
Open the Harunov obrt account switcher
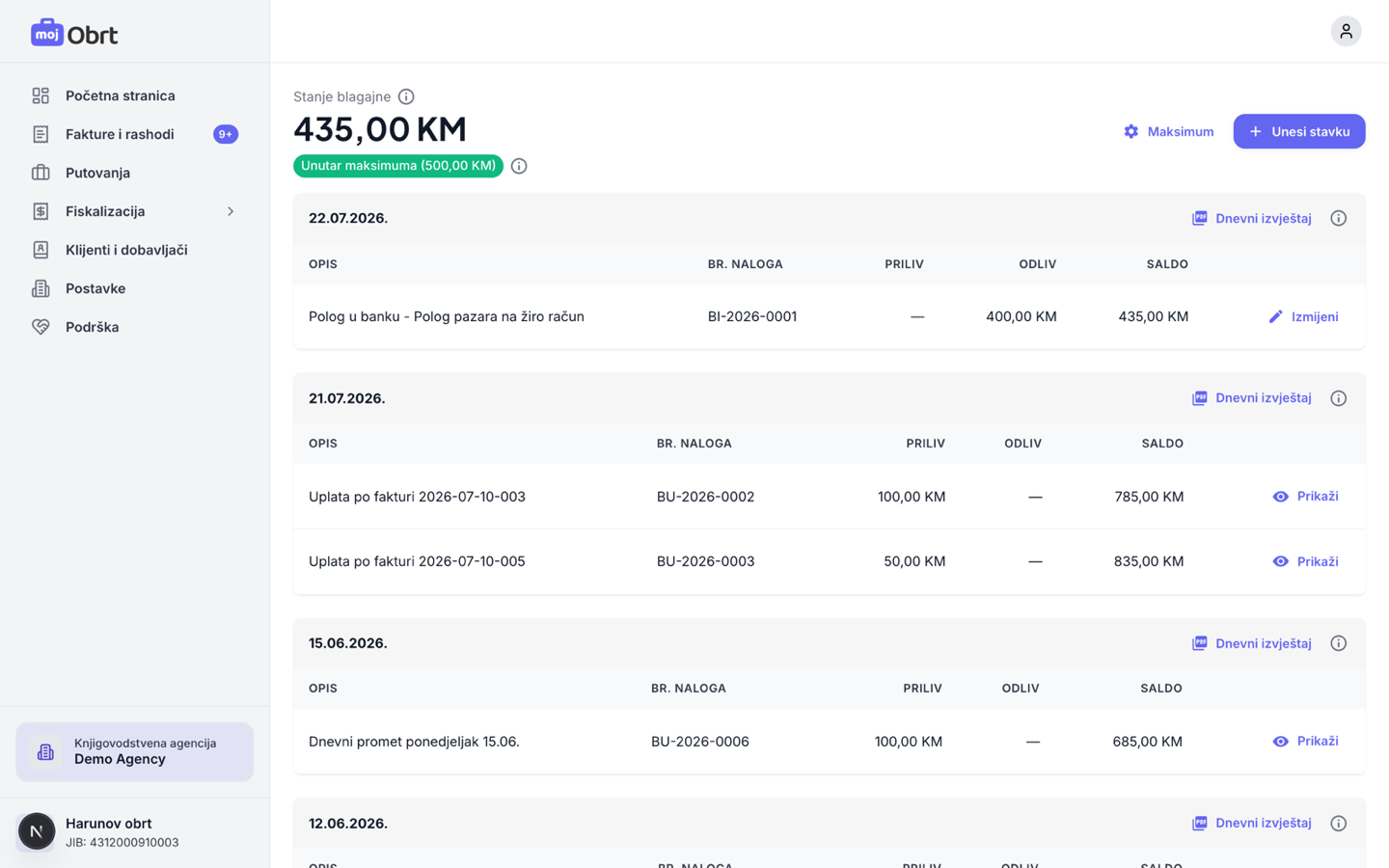click(x=135, y=831)
